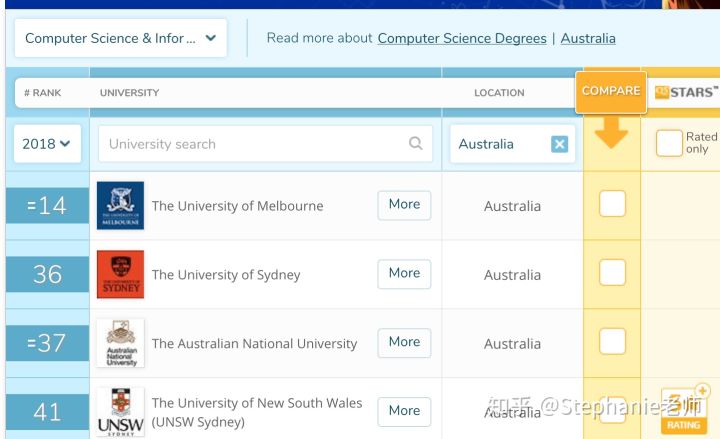
Task: Click the UNSW stars RATING badge
Action: coord(684,411)
